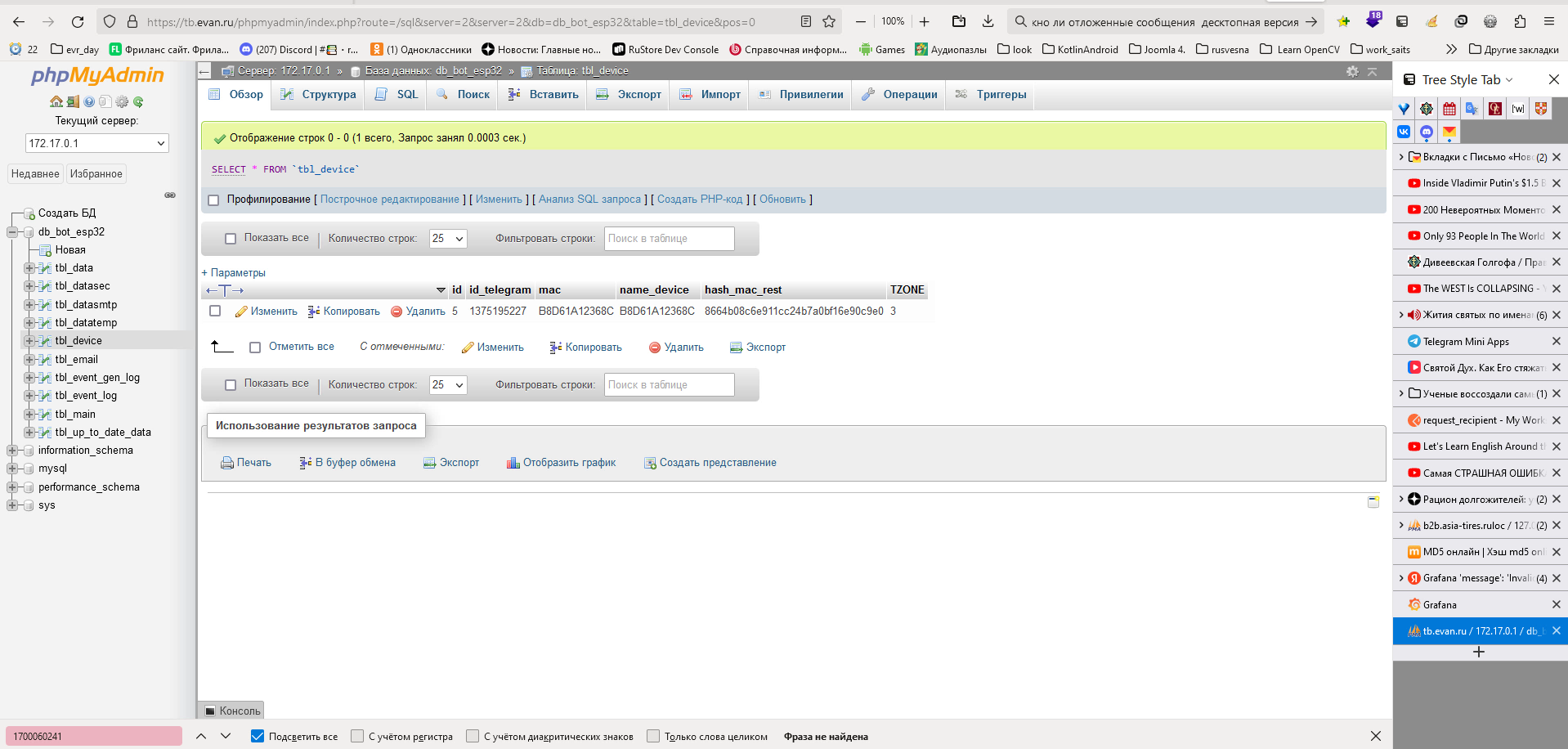Click the upper Фильтровать строки search field
Viewport: 1568px width, 749px height.
[669, 239]
